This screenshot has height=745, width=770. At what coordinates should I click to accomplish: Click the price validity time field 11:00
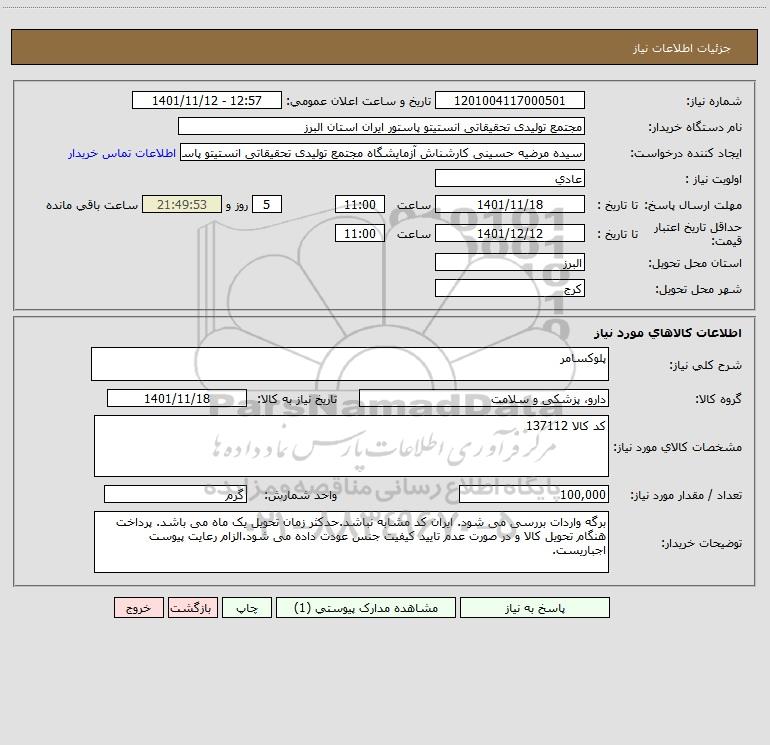[x=359, y=233]
